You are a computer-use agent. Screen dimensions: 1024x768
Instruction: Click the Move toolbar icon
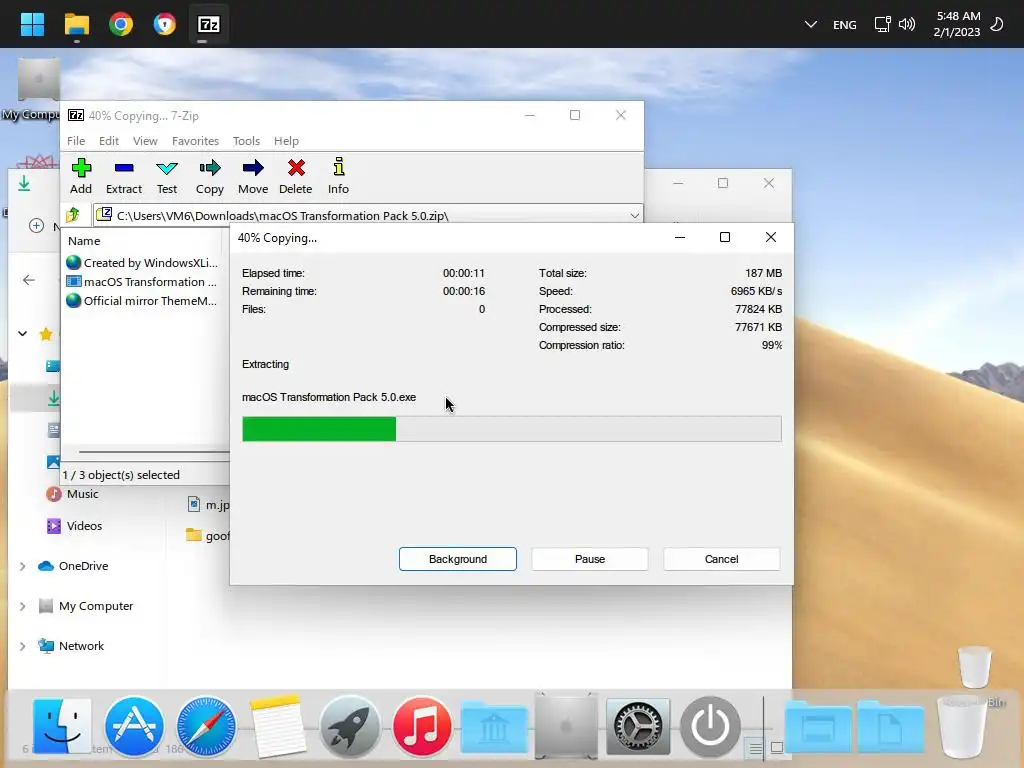coord(253,176)
